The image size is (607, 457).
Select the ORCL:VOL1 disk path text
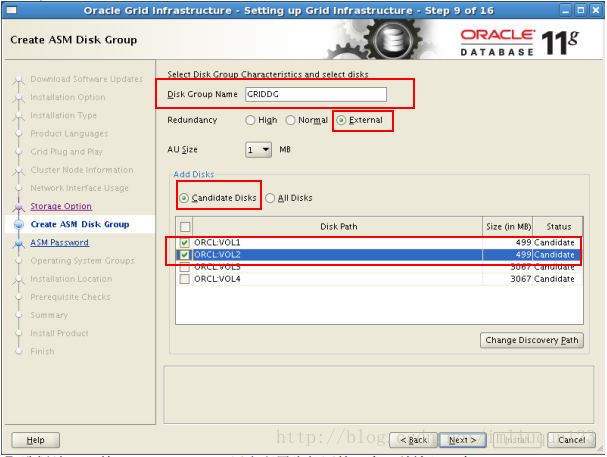click(217, 243)
